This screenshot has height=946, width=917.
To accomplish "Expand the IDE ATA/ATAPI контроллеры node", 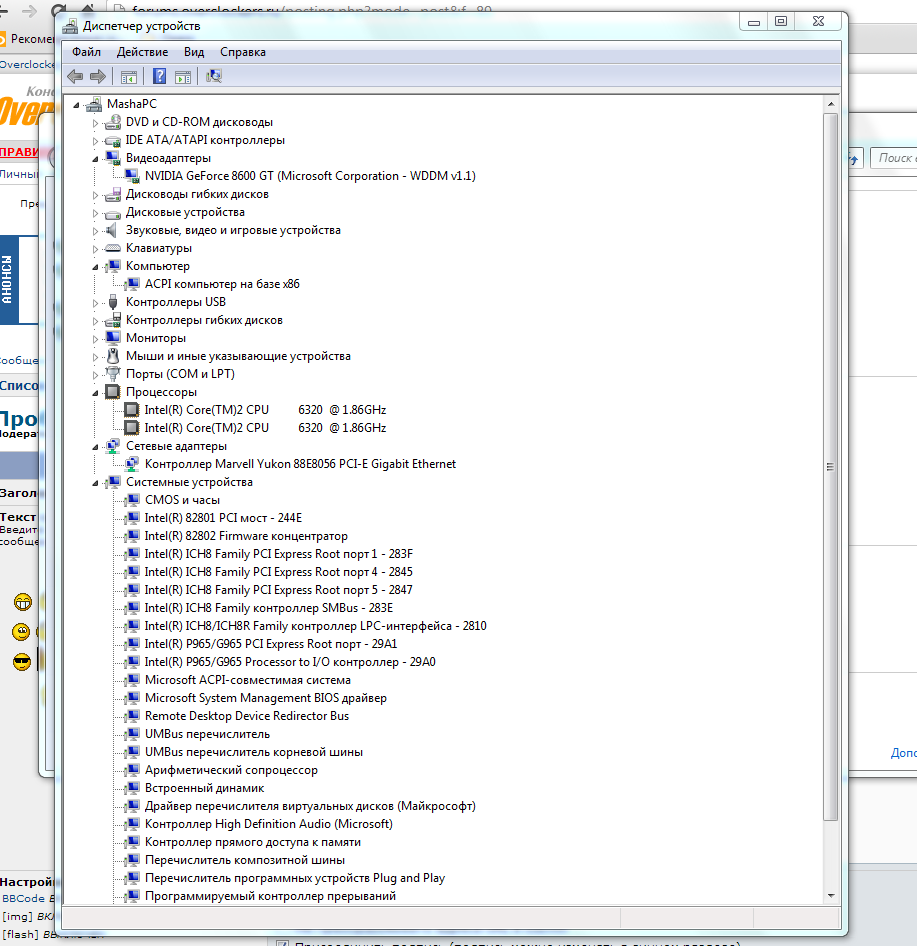I will pos(95,141).
